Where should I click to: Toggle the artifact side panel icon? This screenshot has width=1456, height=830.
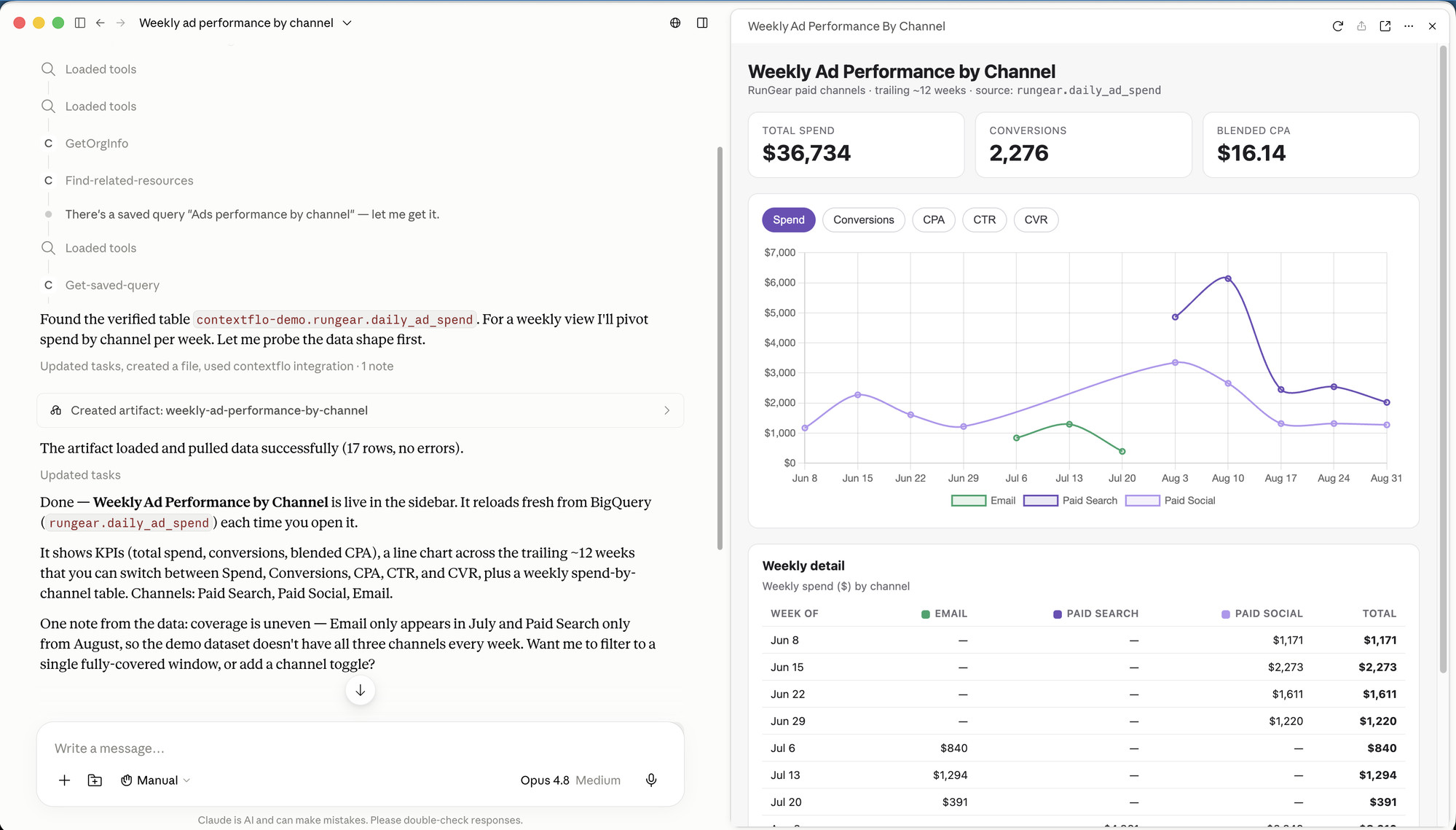(702, 23)
